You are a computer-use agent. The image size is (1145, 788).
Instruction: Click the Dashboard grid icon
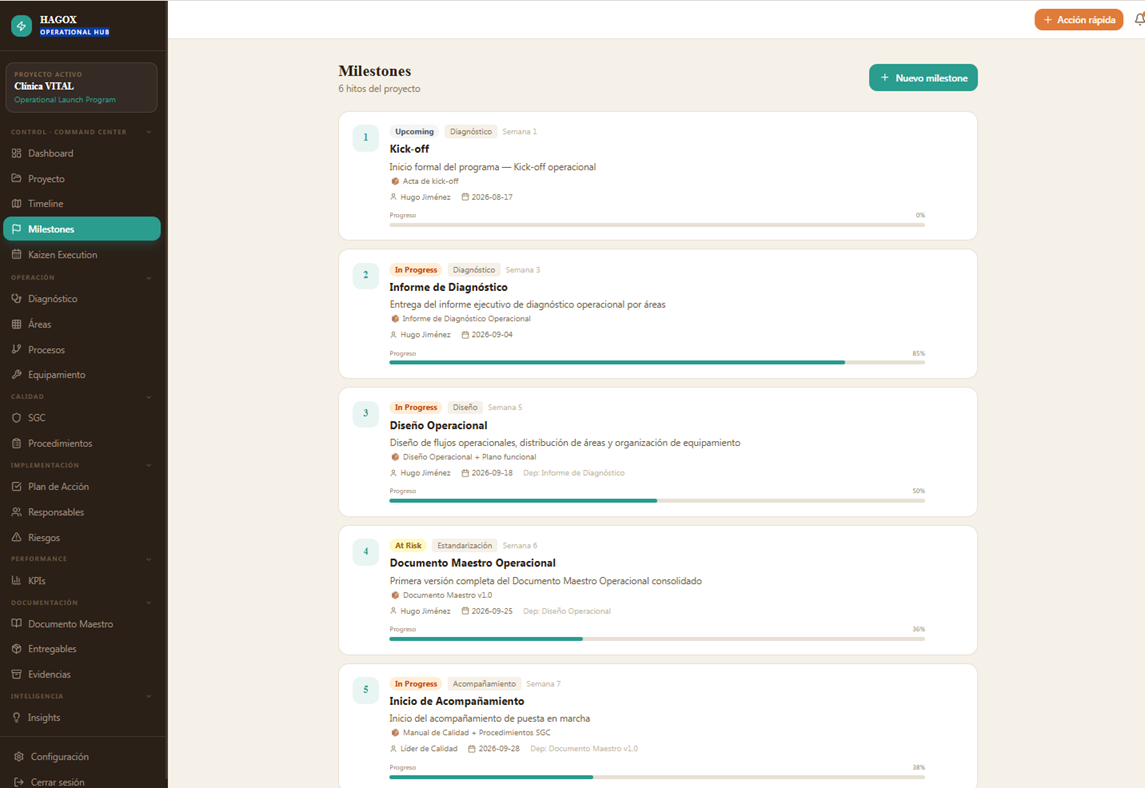[x=17, y=153]
